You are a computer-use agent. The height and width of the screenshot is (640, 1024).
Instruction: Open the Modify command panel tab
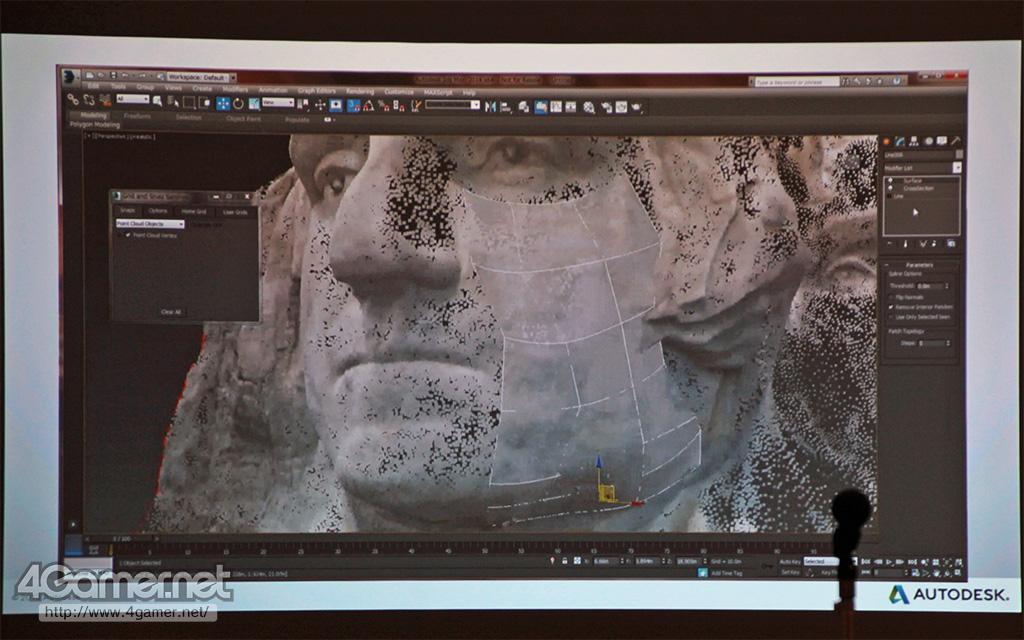901,141
